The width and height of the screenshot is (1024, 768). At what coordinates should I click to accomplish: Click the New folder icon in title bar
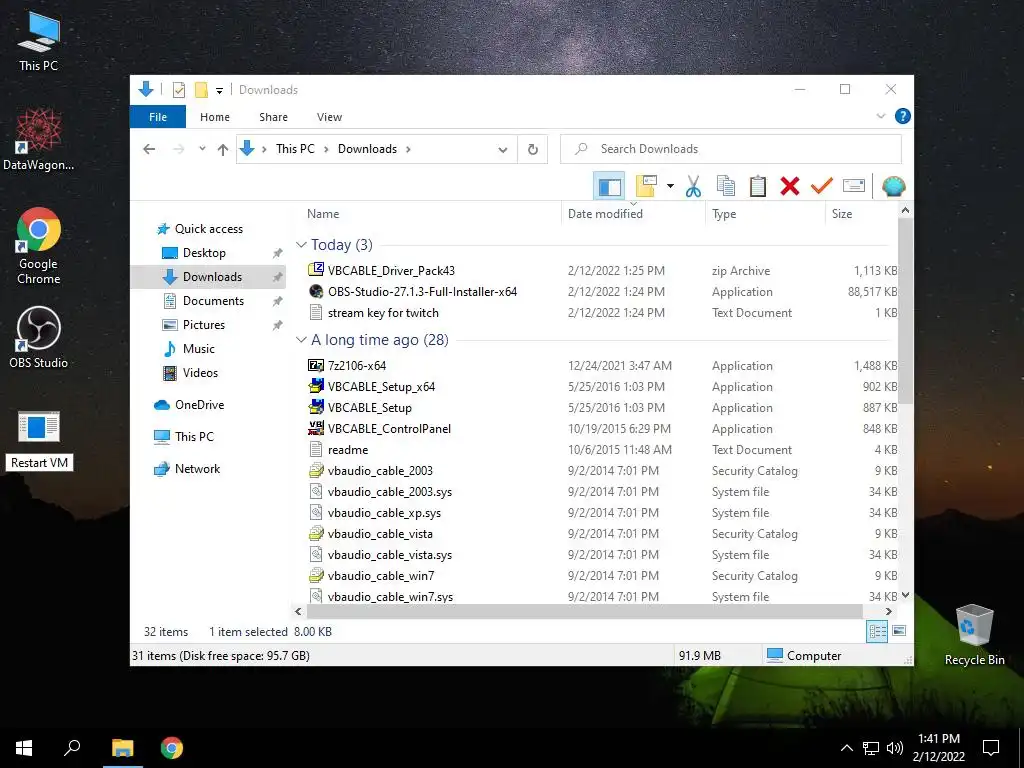point(201,90)
